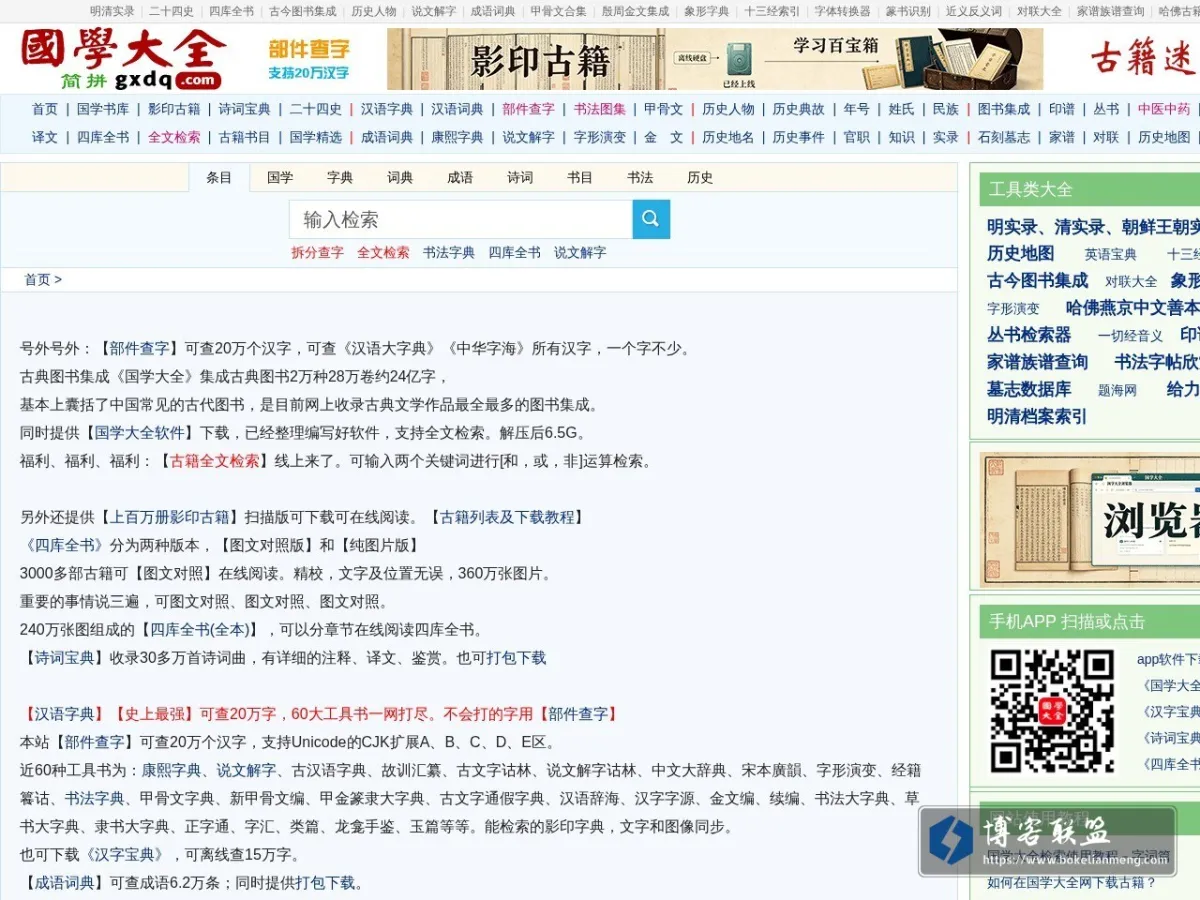Screen dimensions: 1200x900
Task: Open 国学大全软件 download link
Action: point(140,433)
